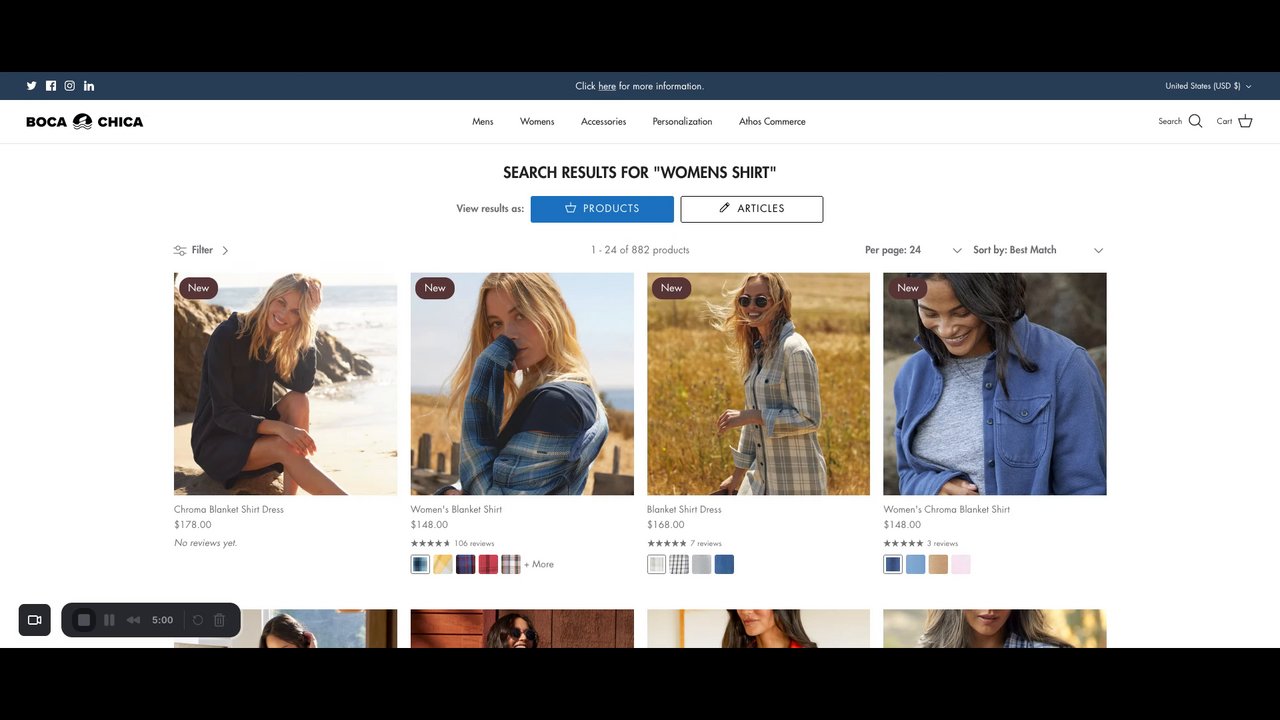The width and height of the screenshot is (1280, 720).
Task: Click the five star rating of Blanket Shirt Dress
Action: pos(667,544)
